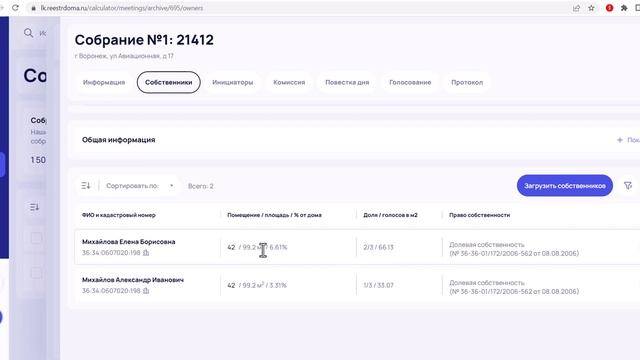
Task: Click the page title Собрание №1: 21412
Action: tap(144, 40)
